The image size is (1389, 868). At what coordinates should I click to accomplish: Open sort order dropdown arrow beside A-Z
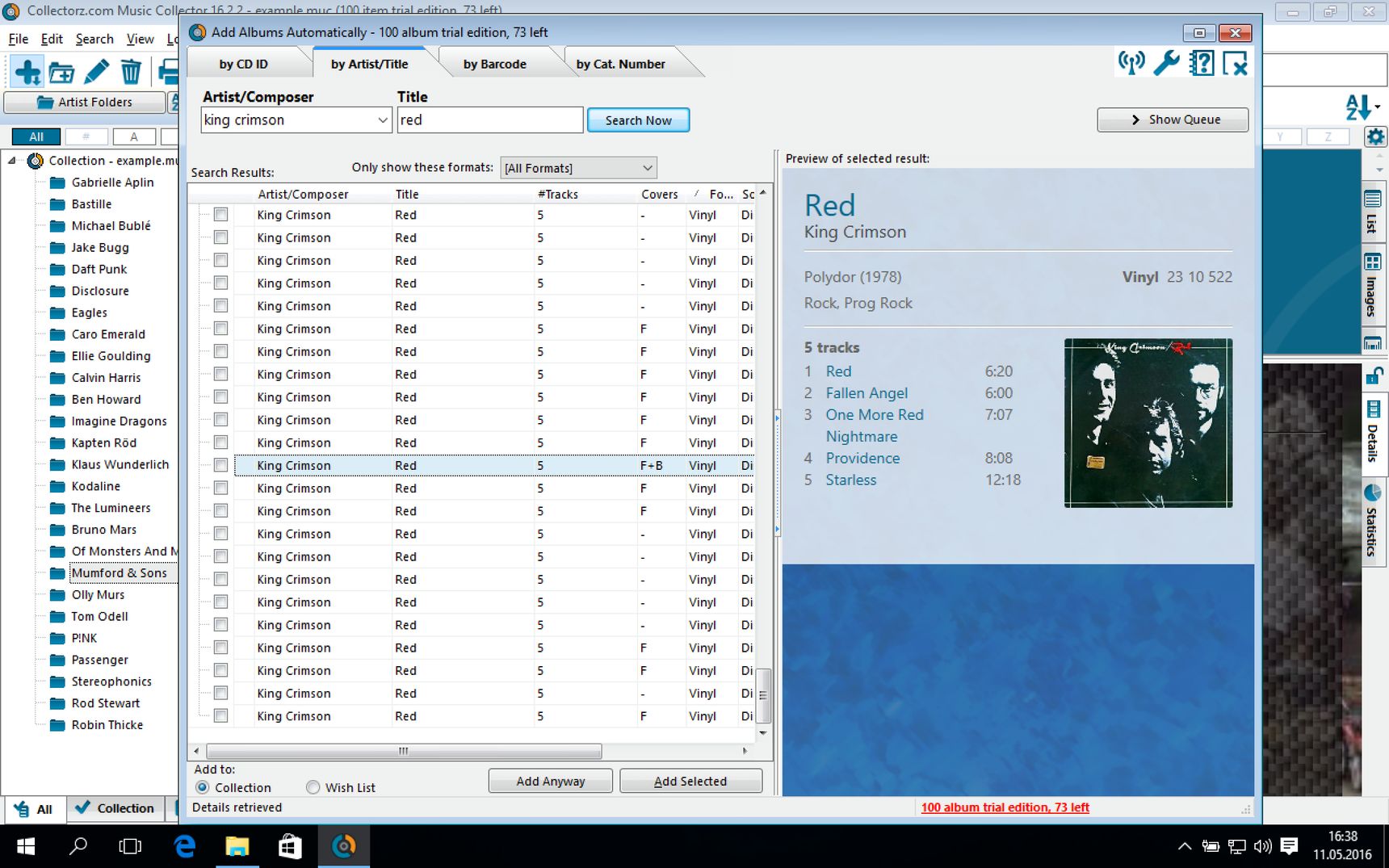pos(1377,106)
